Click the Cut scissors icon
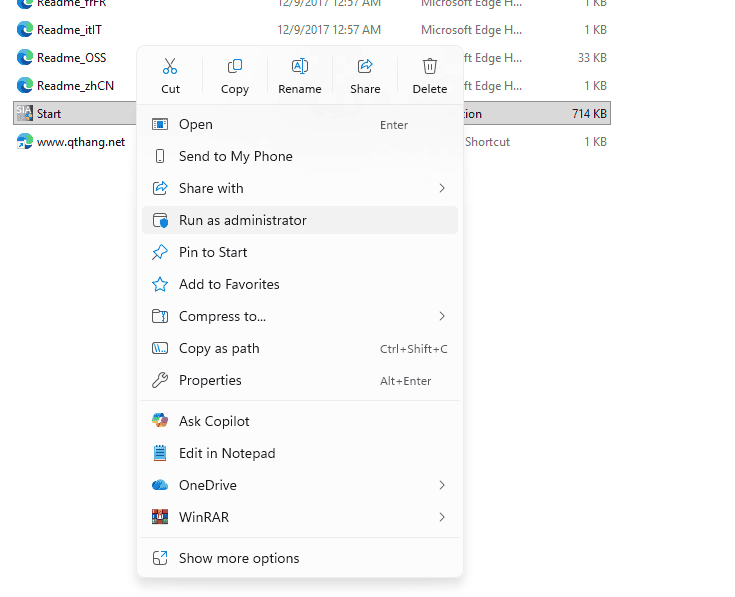 click(x=170, y=67)
